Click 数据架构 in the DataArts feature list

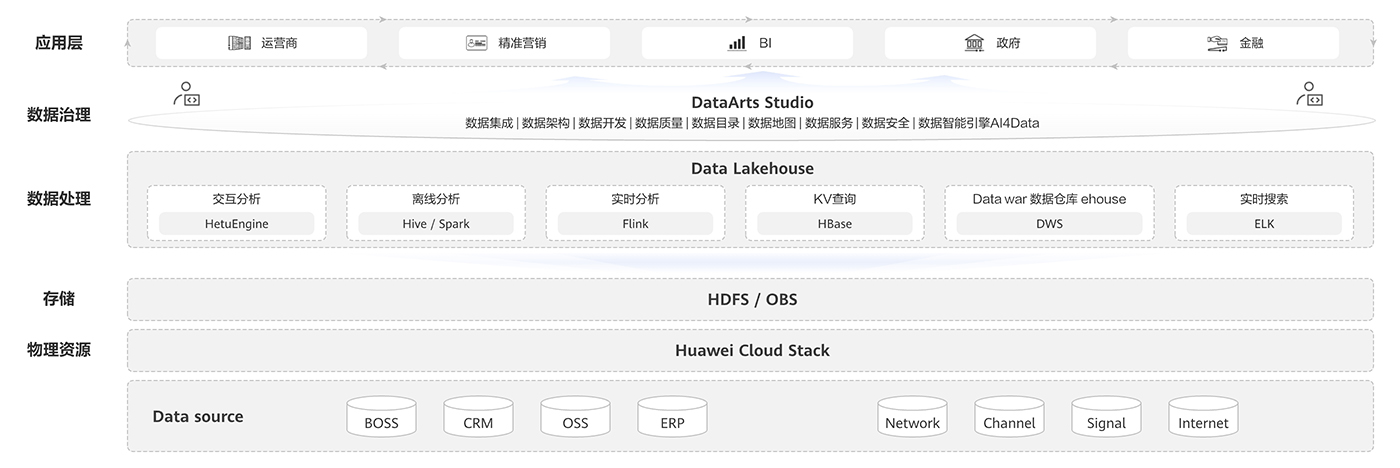click(x=546, y=123)
